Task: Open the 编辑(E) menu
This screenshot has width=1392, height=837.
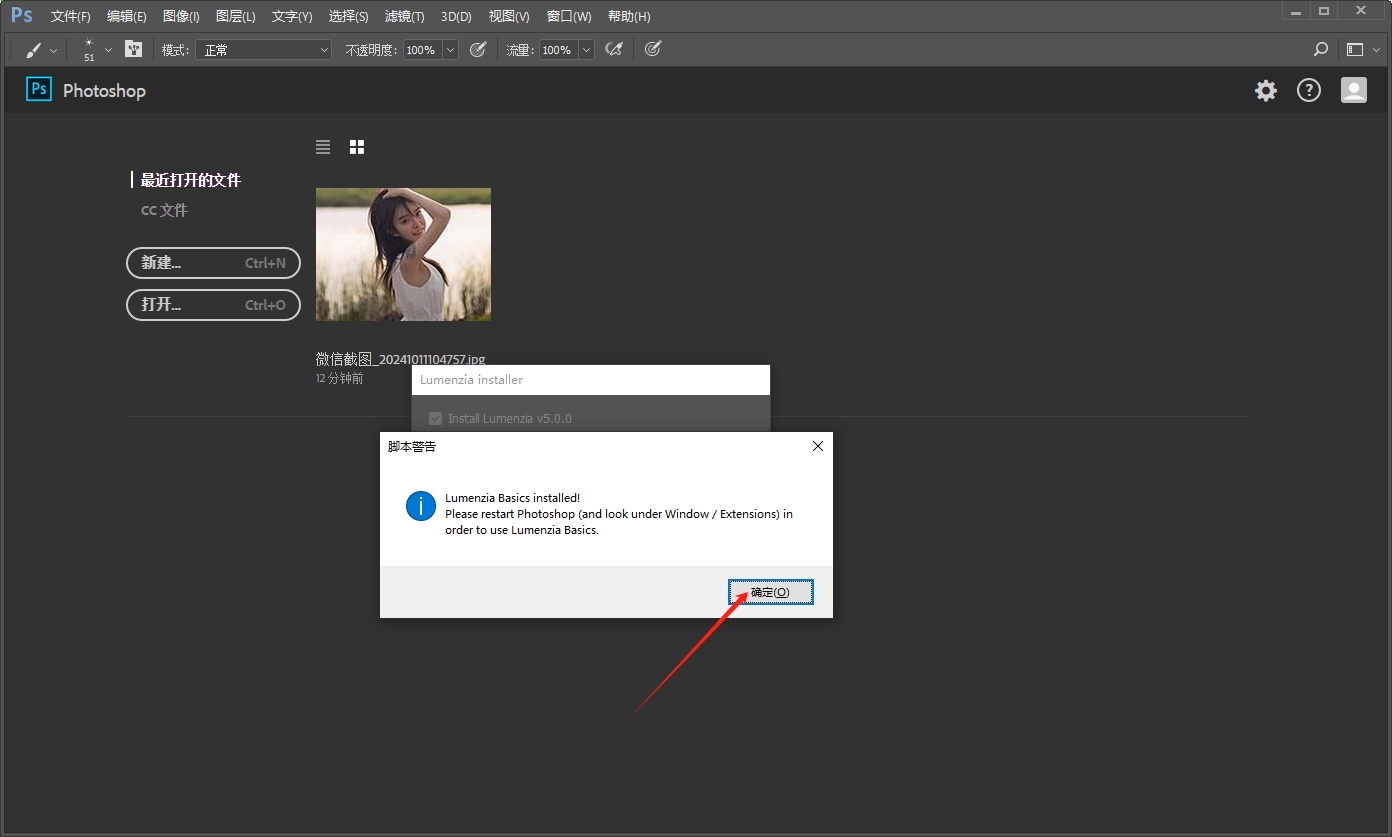Action: 126,16
